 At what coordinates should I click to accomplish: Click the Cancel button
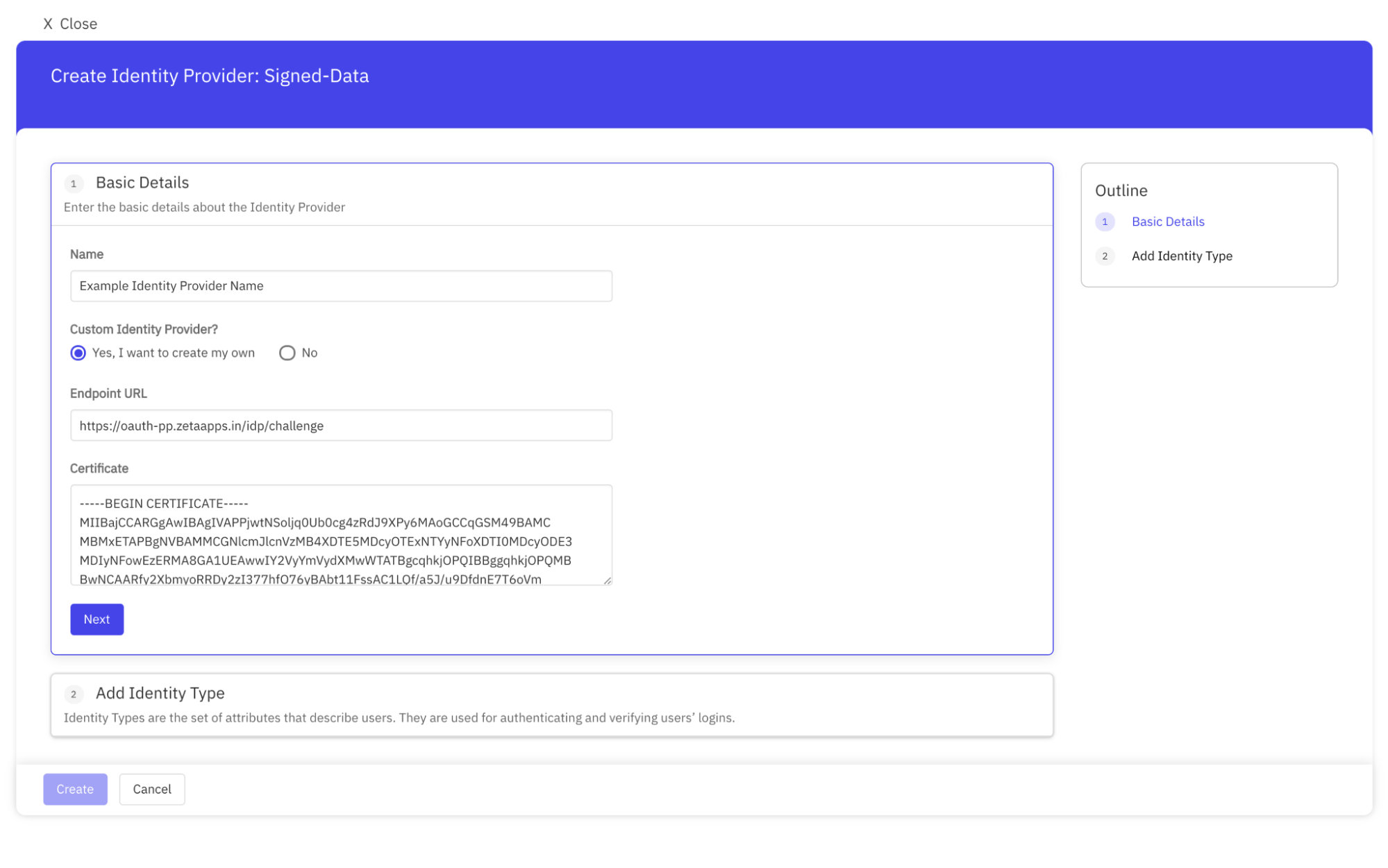[151, 789]
